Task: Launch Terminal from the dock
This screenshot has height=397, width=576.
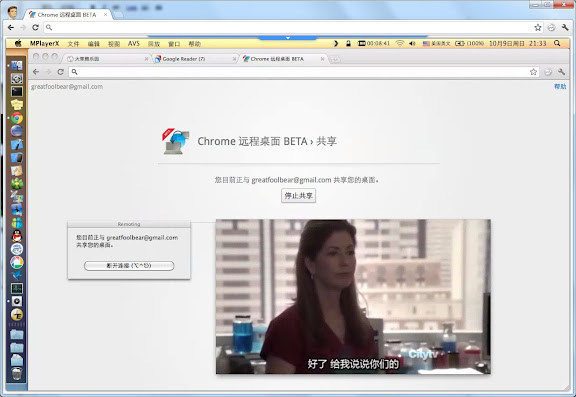Action: 17,91
